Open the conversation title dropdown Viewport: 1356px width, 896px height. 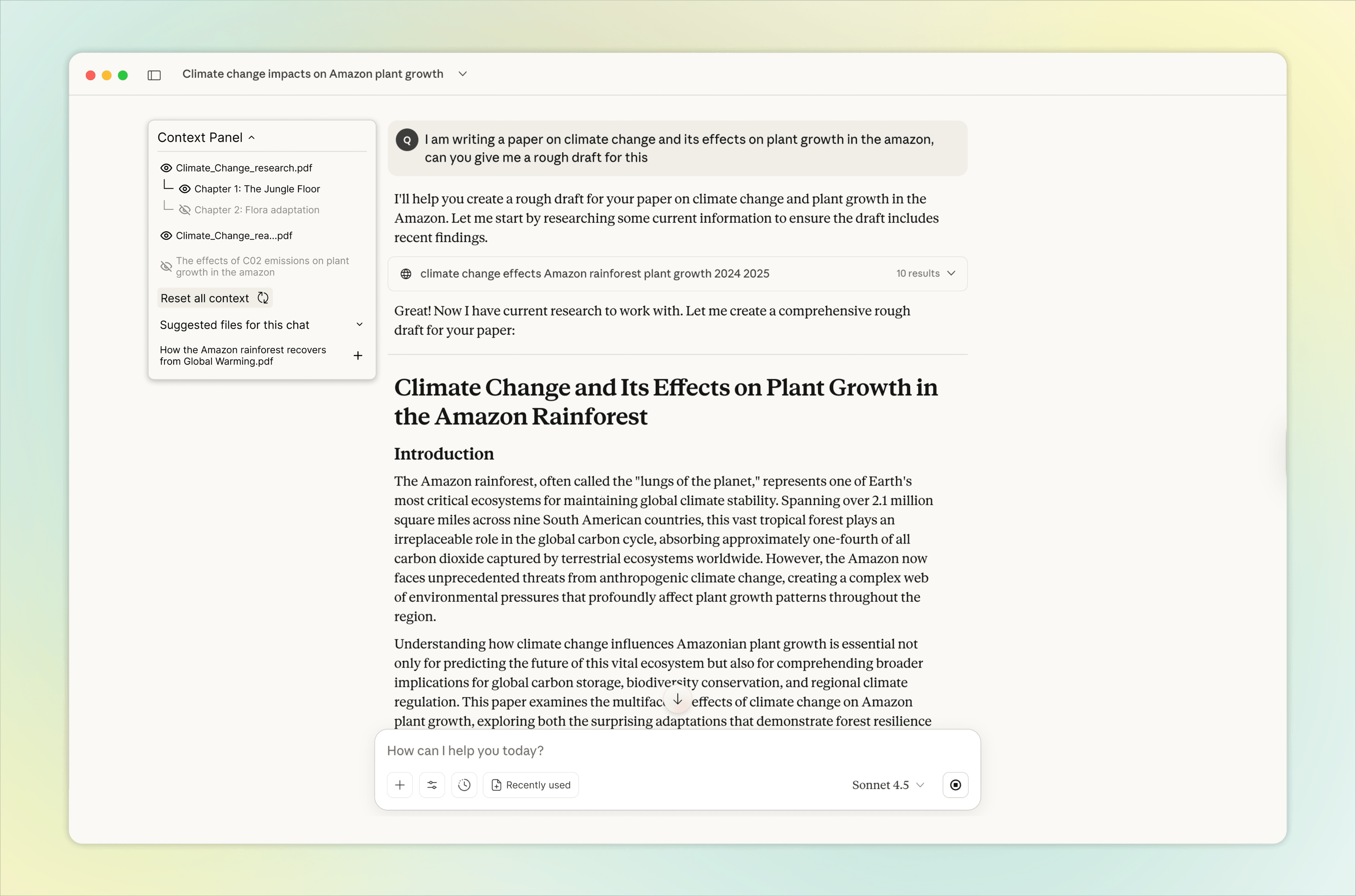pyautogui.click(x=463, y=74)
